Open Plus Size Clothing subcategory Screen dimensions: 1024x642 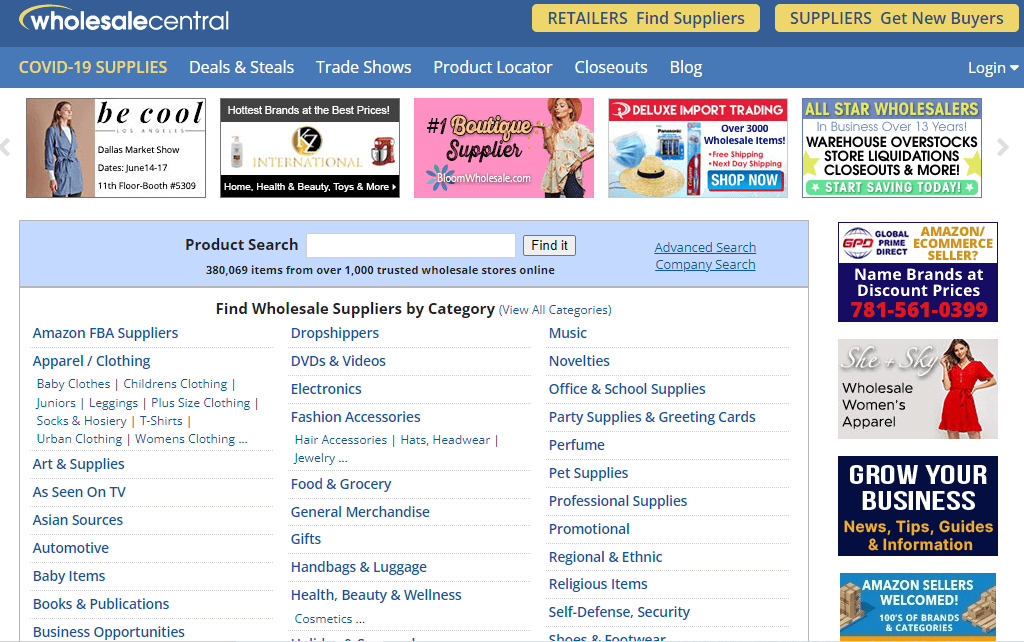click(x=200, y=403)
